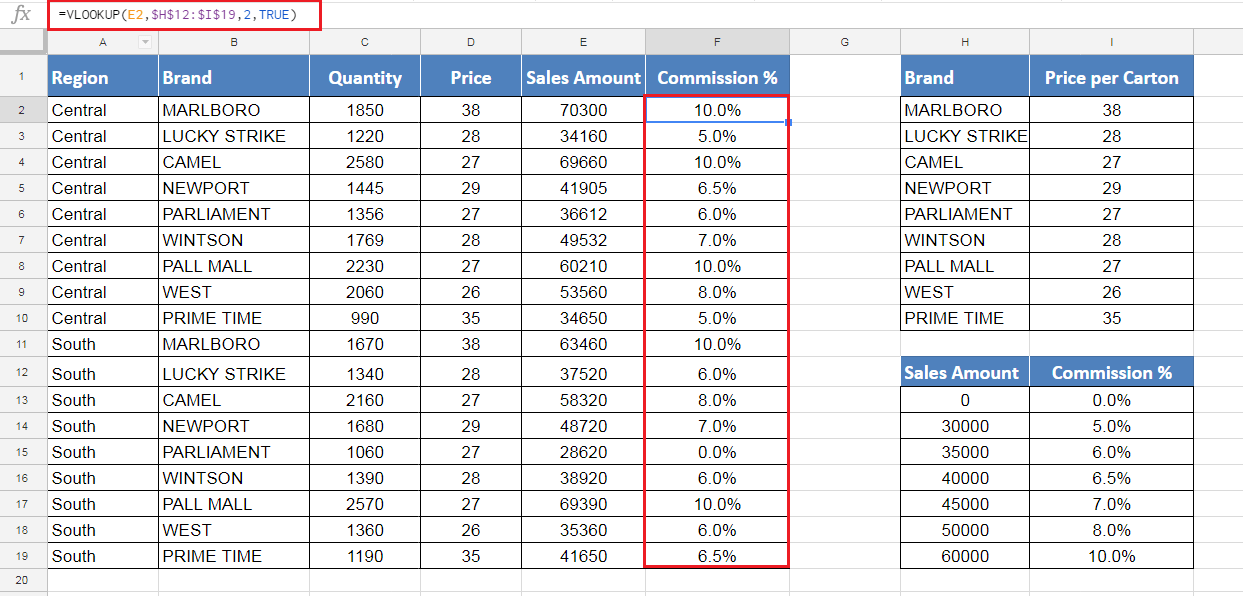Click the price 29 in the lookup table
Image resolution: width=1243 pixels, height=596 pixels.
[1111, 188]
